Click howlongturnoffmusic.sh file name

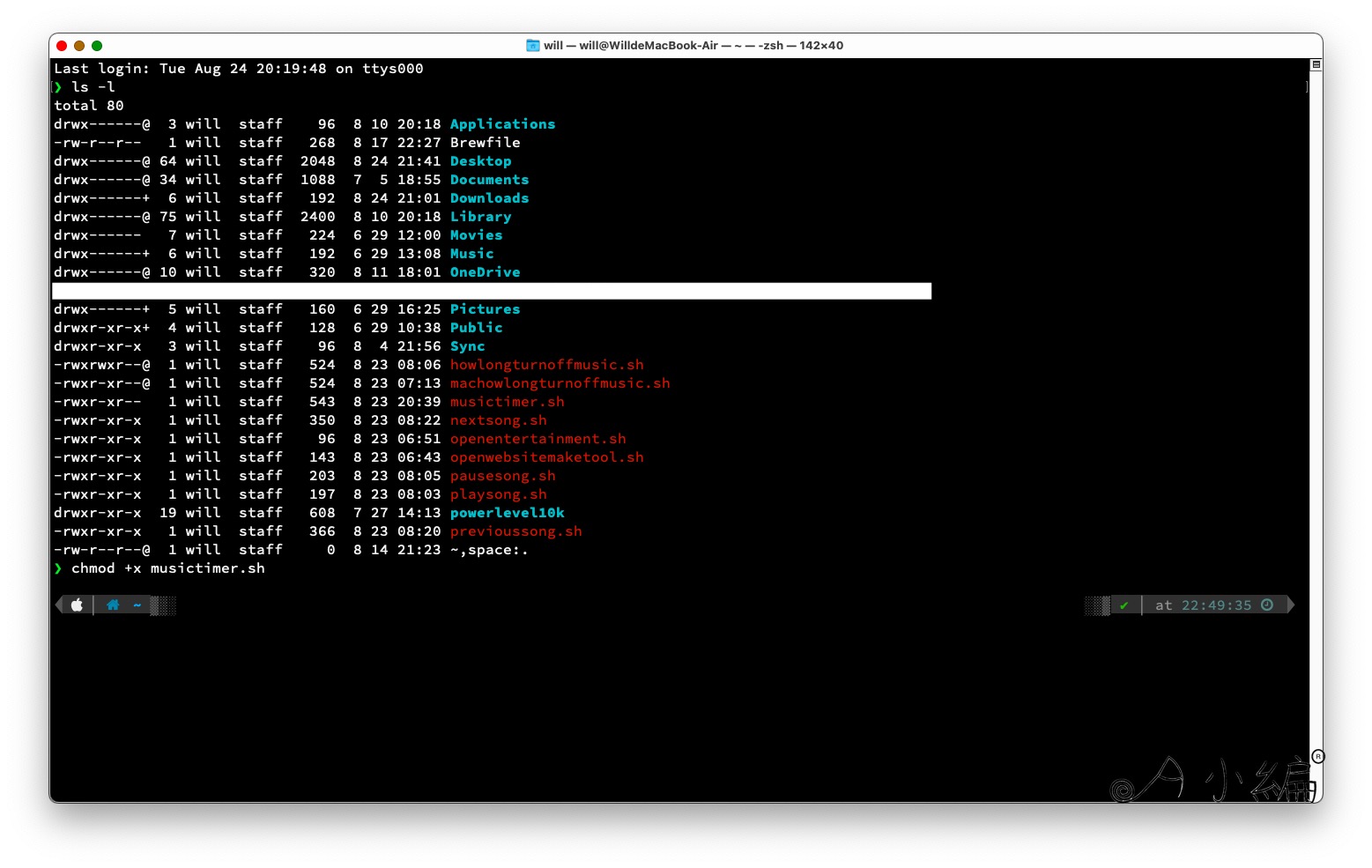(x=546, y=365)
